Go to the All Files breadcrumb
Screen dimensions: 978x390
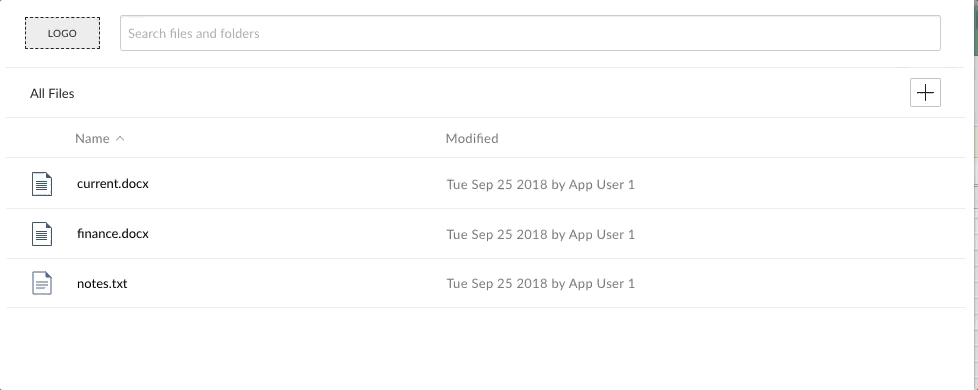click(52, 94)
